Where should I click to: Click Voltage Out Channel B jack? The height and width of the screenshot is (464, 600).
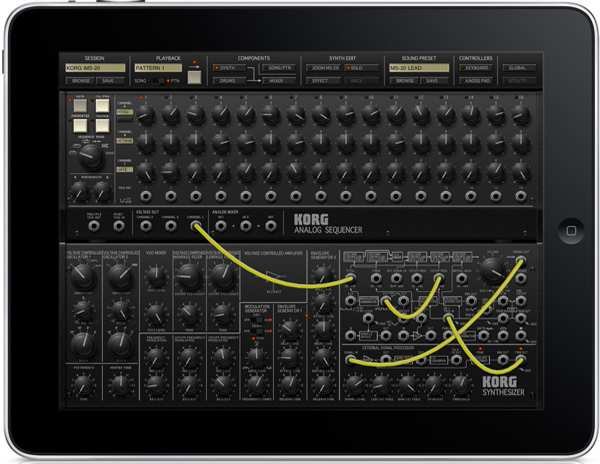tap(171, 226)
